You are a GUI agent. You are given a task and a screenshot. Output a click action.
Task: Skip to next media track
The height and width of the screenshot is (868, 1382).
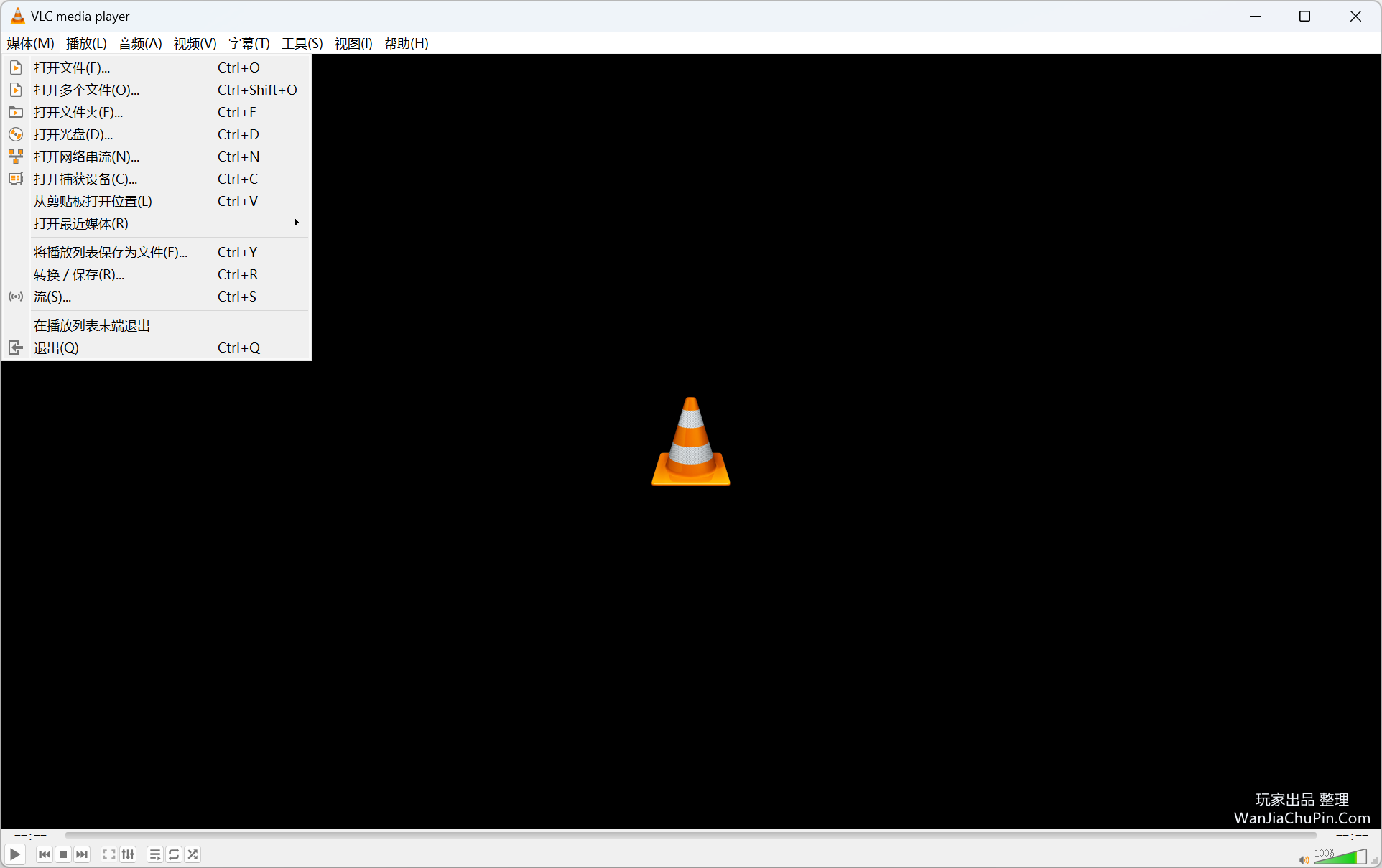pos(82,854)
